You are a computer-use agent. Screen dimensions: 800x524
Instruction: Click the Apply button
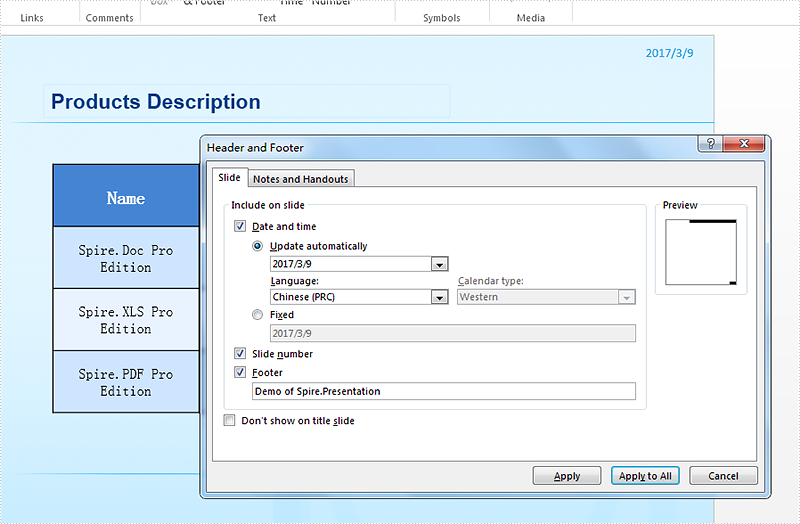point(567,476)
